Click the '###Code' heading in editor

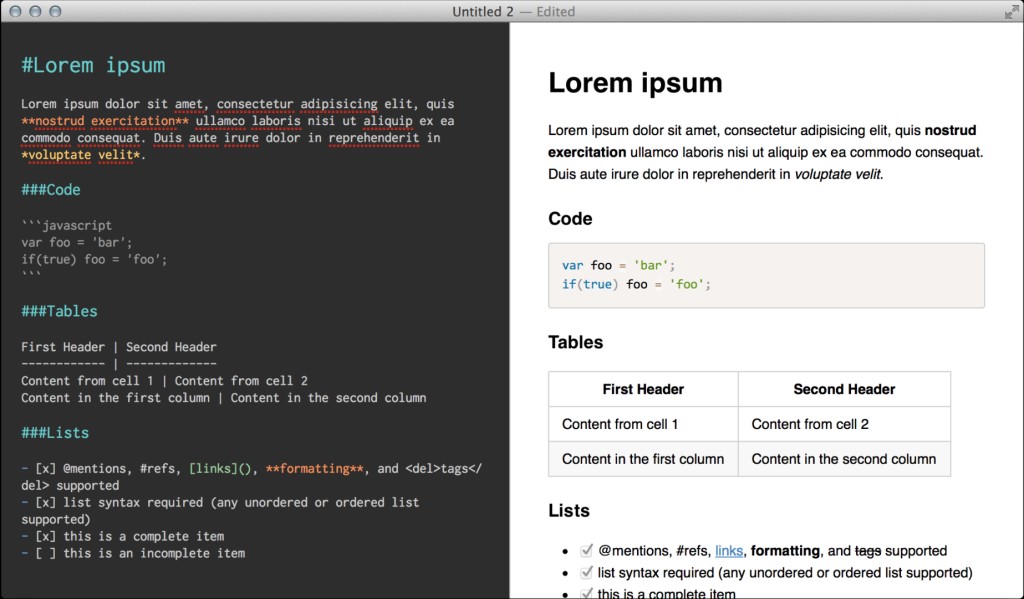(51, 190)
